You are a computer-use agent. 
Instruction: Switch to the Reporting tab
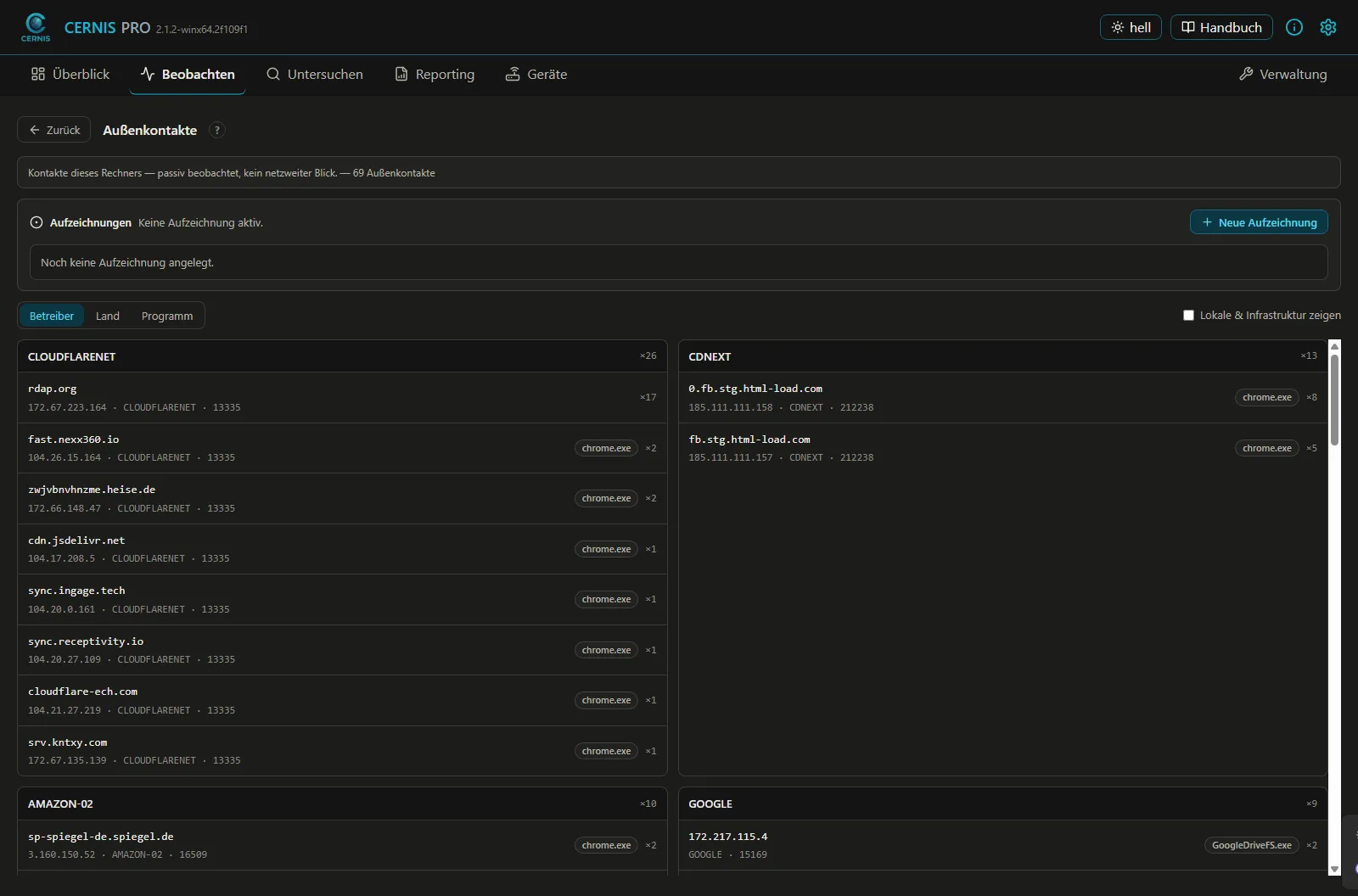pyautogui.click(x=435, y=75)
